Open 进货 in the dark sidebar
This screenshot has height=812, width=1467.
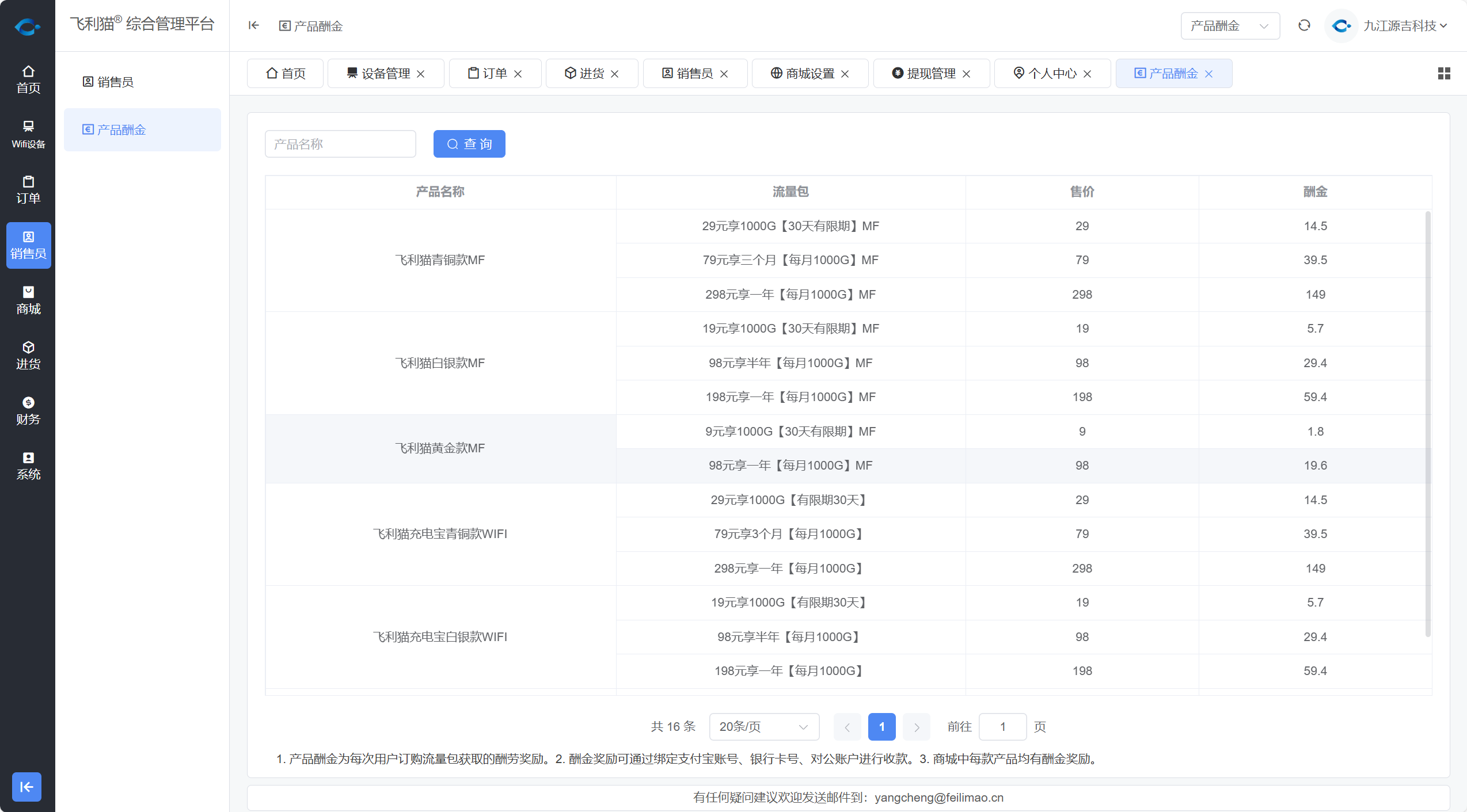point(28,356)
